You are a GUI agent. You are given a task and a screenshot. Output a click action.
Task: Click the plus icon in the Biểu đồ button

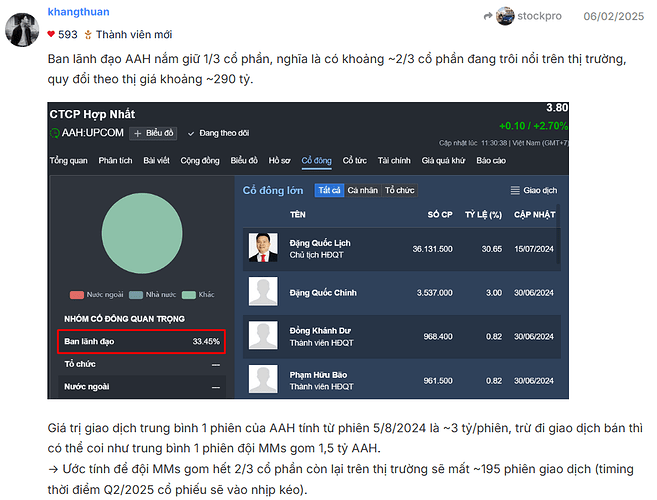pyautogui.click(x=137, y=133)
